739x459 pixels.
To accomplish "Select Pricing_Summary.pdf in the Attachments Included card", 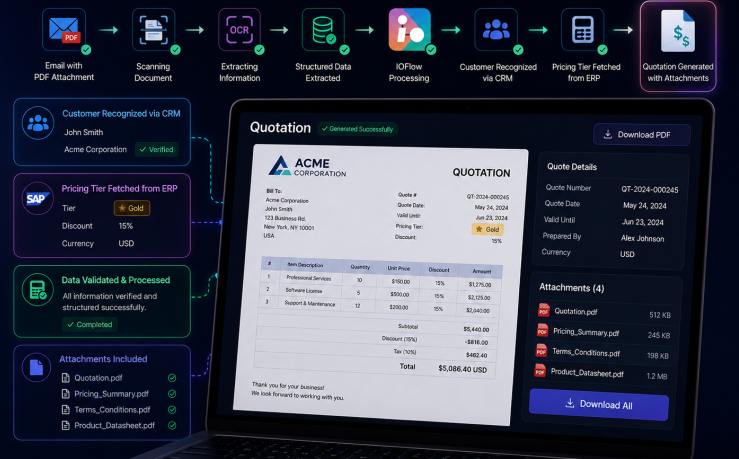I will [111, 393].
